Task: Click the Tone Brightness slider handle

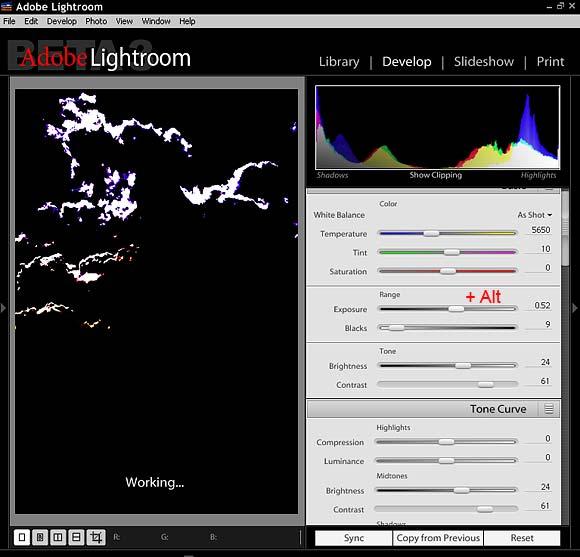Action: click(463, 365)
